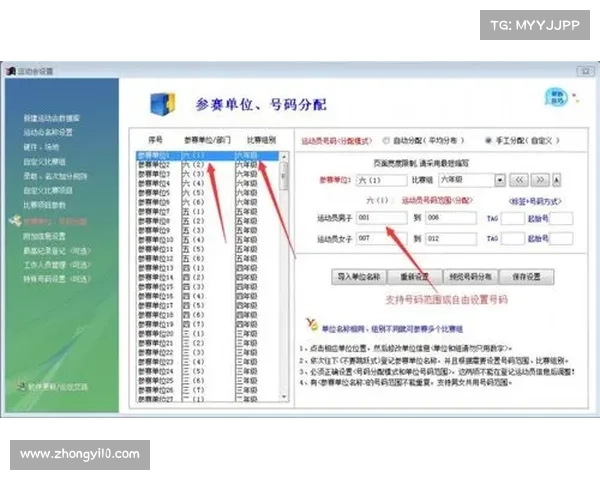Go to next unit with >> button
The height and width of the screenshot is (480, 600).
(540, 180)
